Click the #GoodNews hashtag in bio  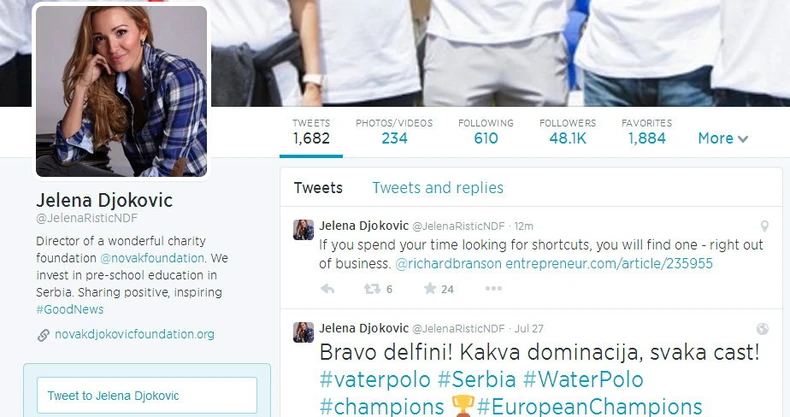pos(70,310)
